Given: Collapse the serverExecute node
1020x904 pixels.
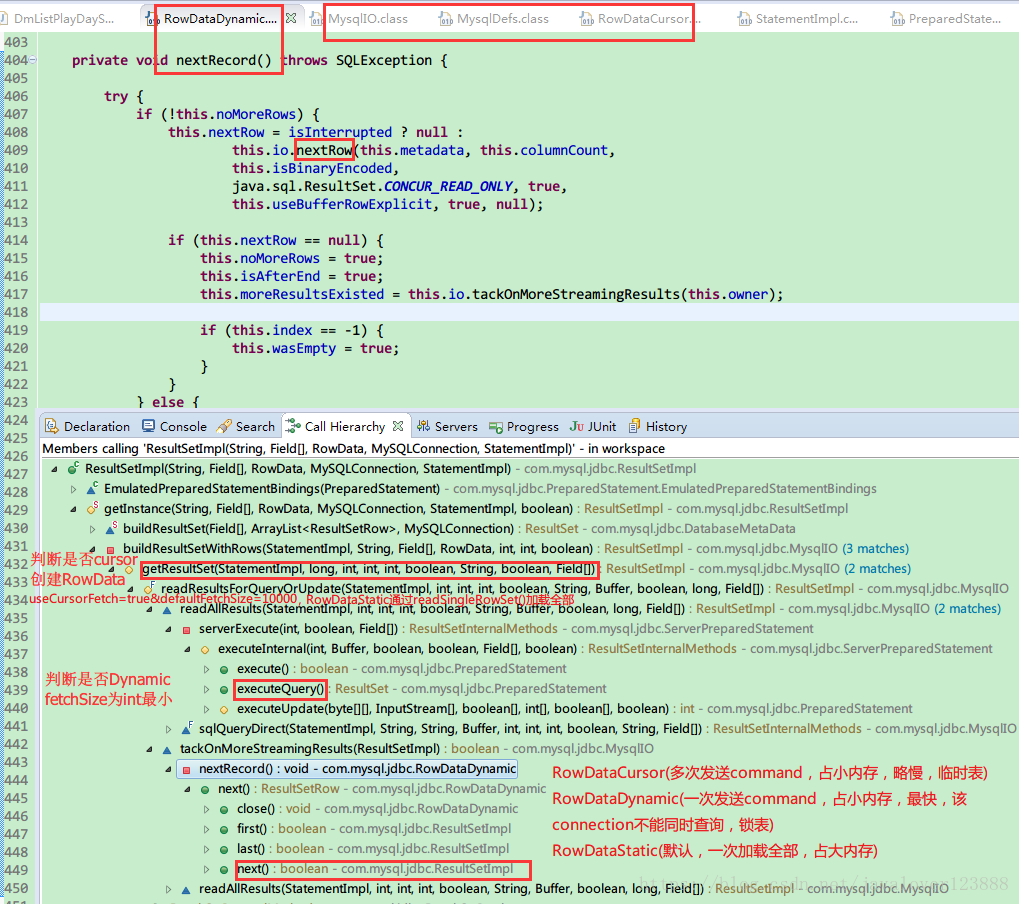Looking at the screenshot, I should point(168,630).
